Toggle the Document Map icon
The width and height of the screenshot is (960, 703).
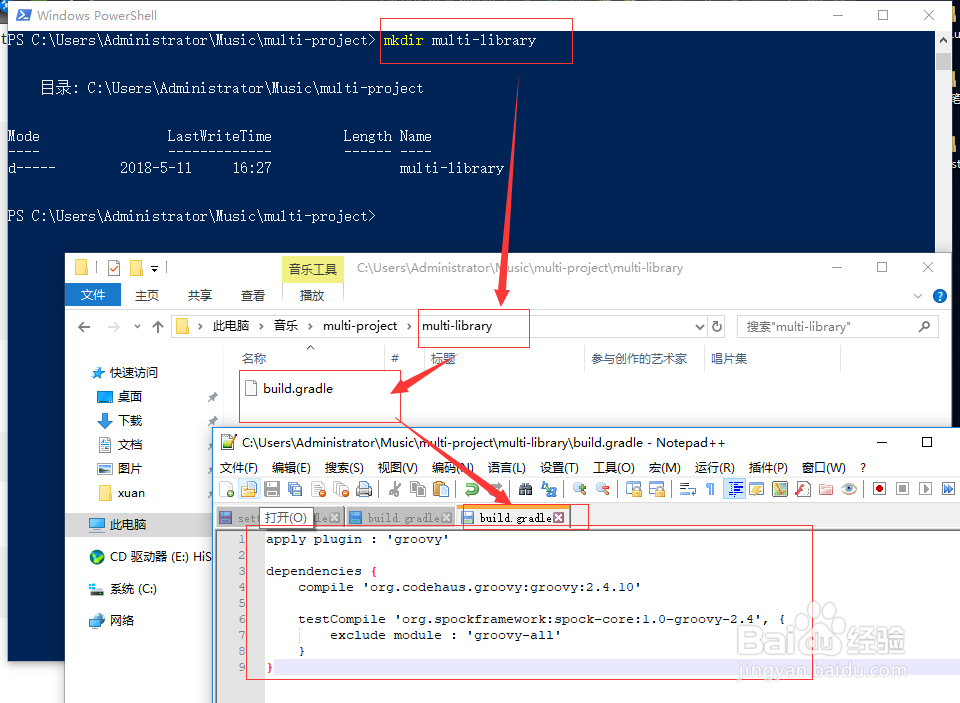click(779, 489)
